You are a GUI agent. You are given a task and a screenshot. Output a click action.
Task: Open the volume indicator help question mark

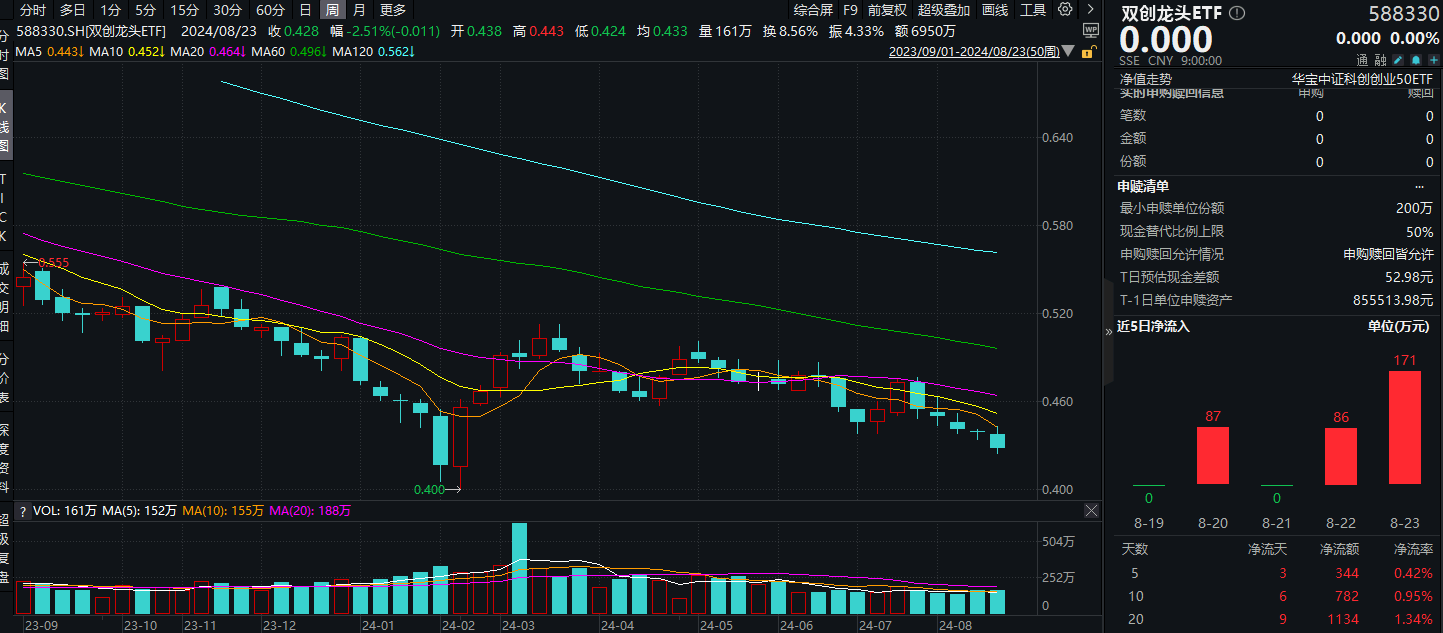click(x=23, y=511)
